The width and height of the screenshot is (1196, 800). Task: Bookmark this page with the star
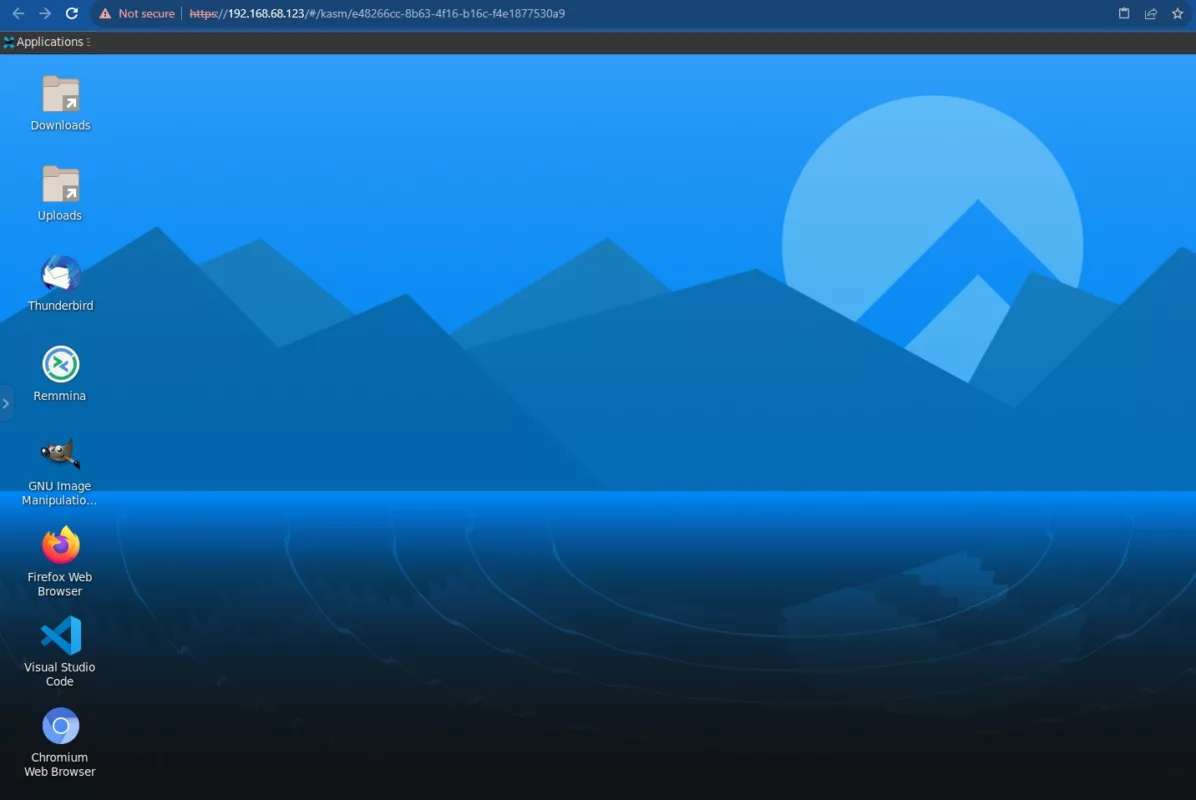[x=1178, y=13]
